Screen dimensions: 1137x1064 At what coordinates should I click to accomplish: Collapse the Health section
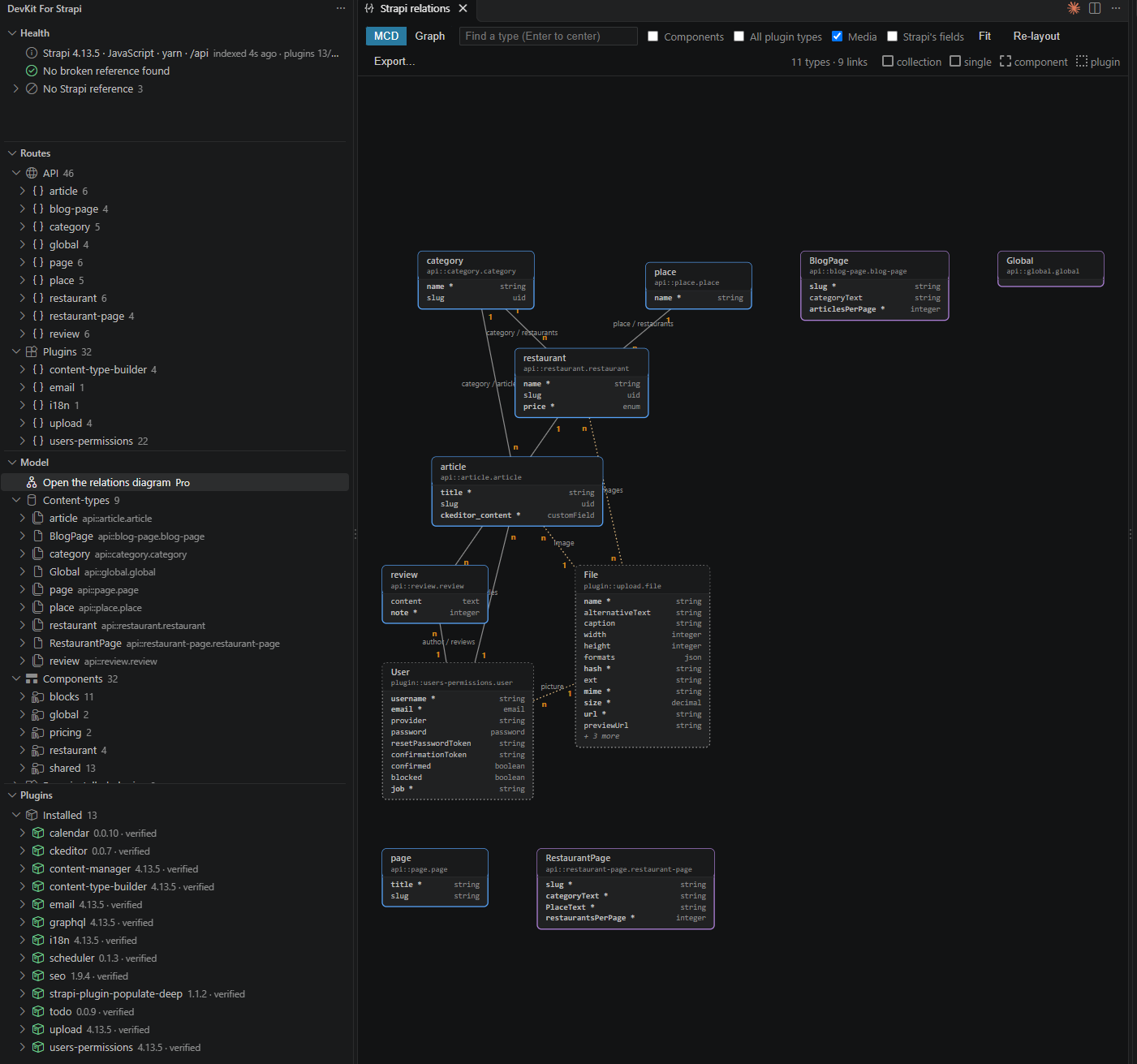click(x=12, y=33)
